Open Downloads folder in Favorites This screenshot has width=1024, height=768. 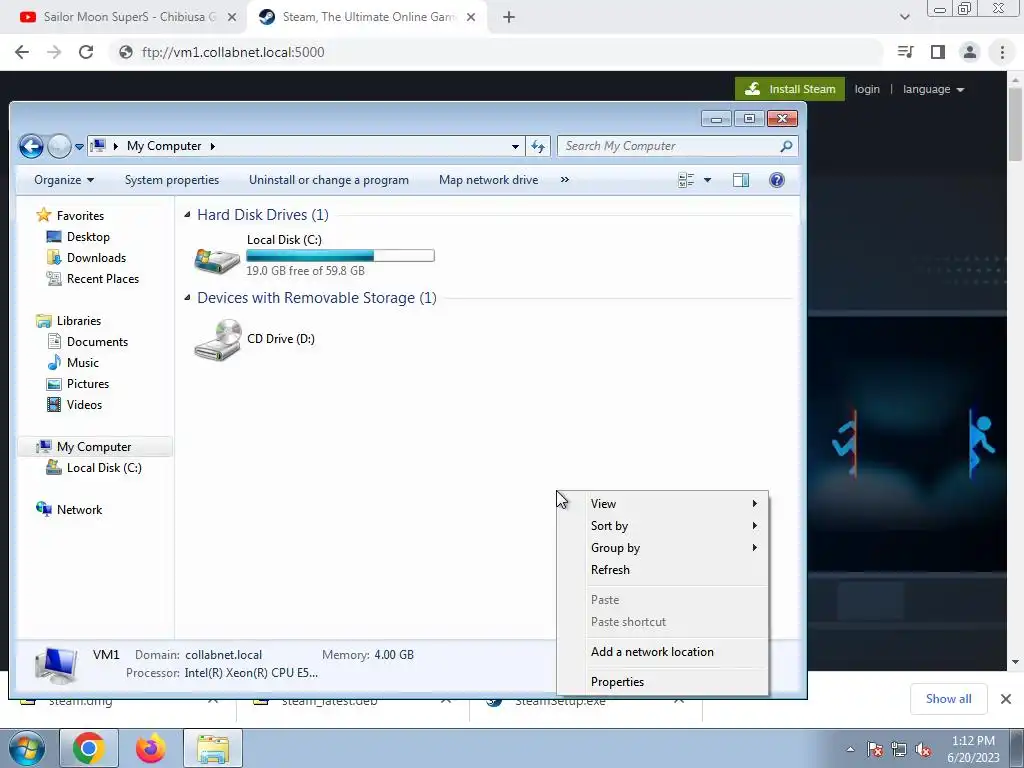(86, 257)
